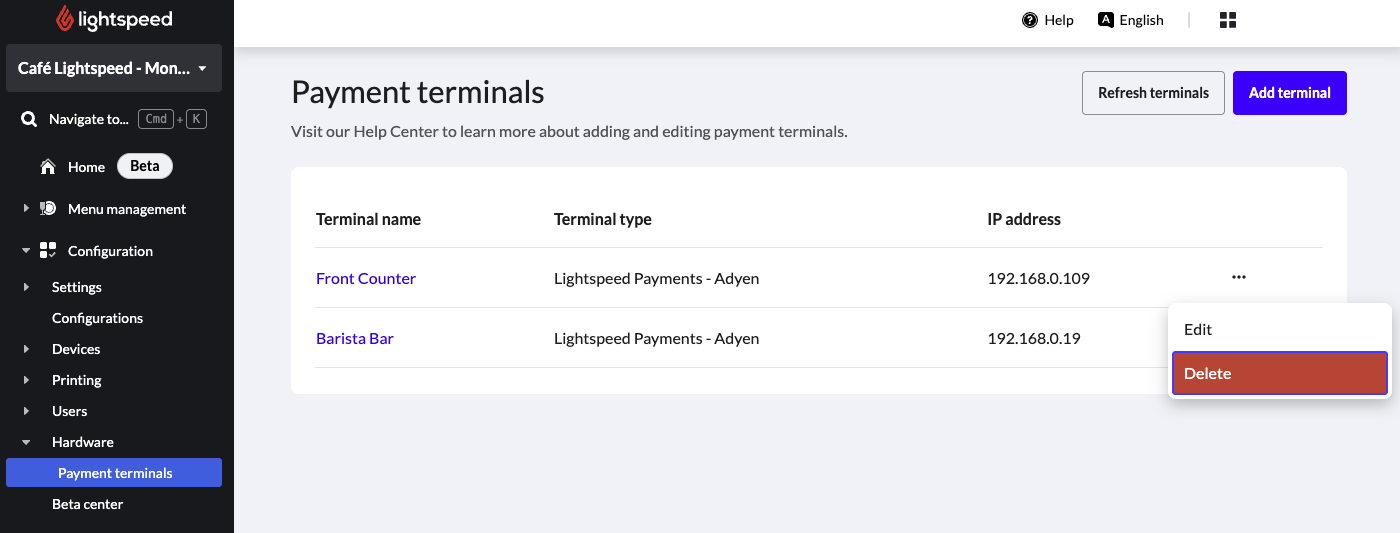Open Front Counter three-dot options menu
Viewport: 1400px width, 533px height.
[1239, 277]
